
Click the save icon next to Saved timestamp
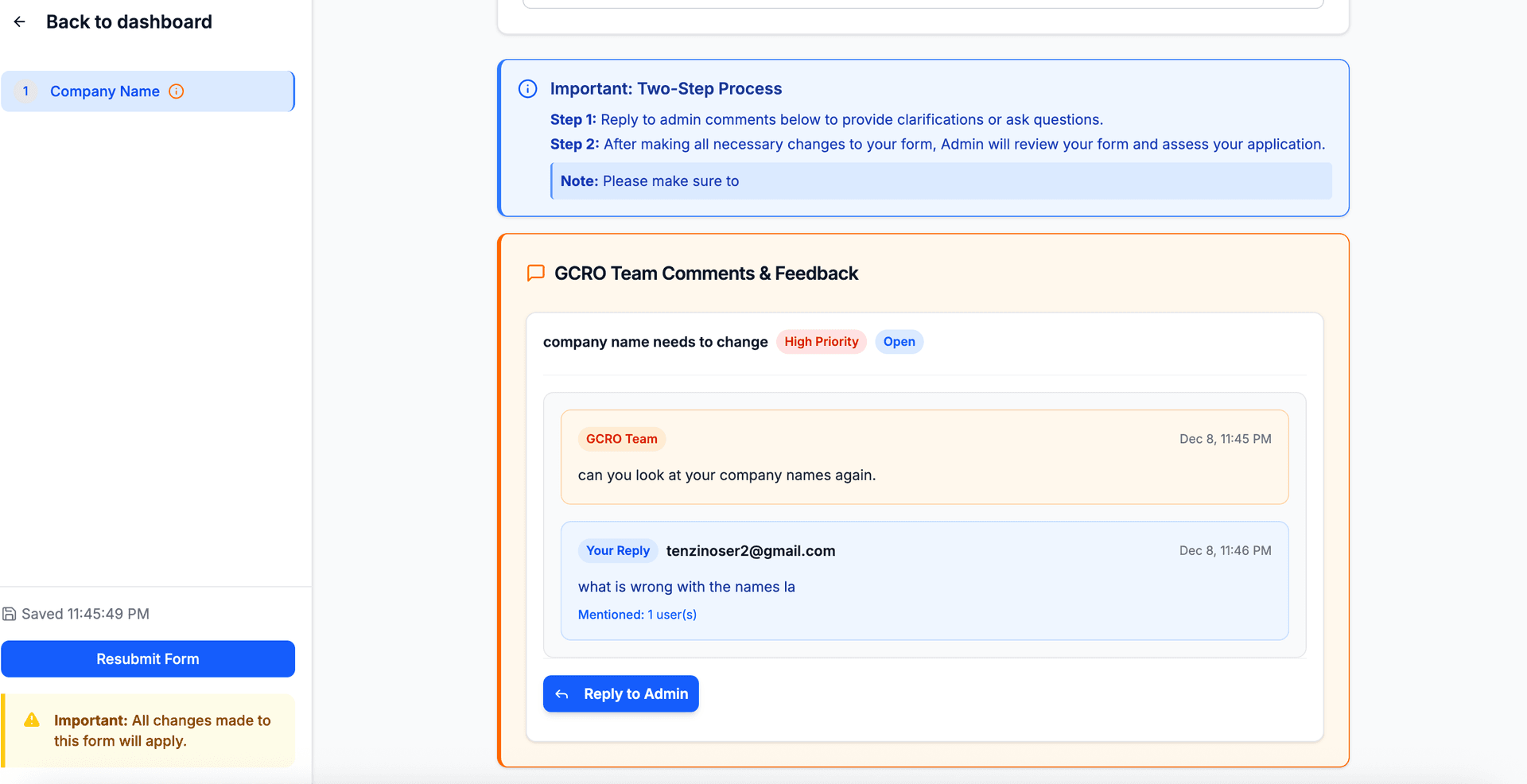coord(10,613)
